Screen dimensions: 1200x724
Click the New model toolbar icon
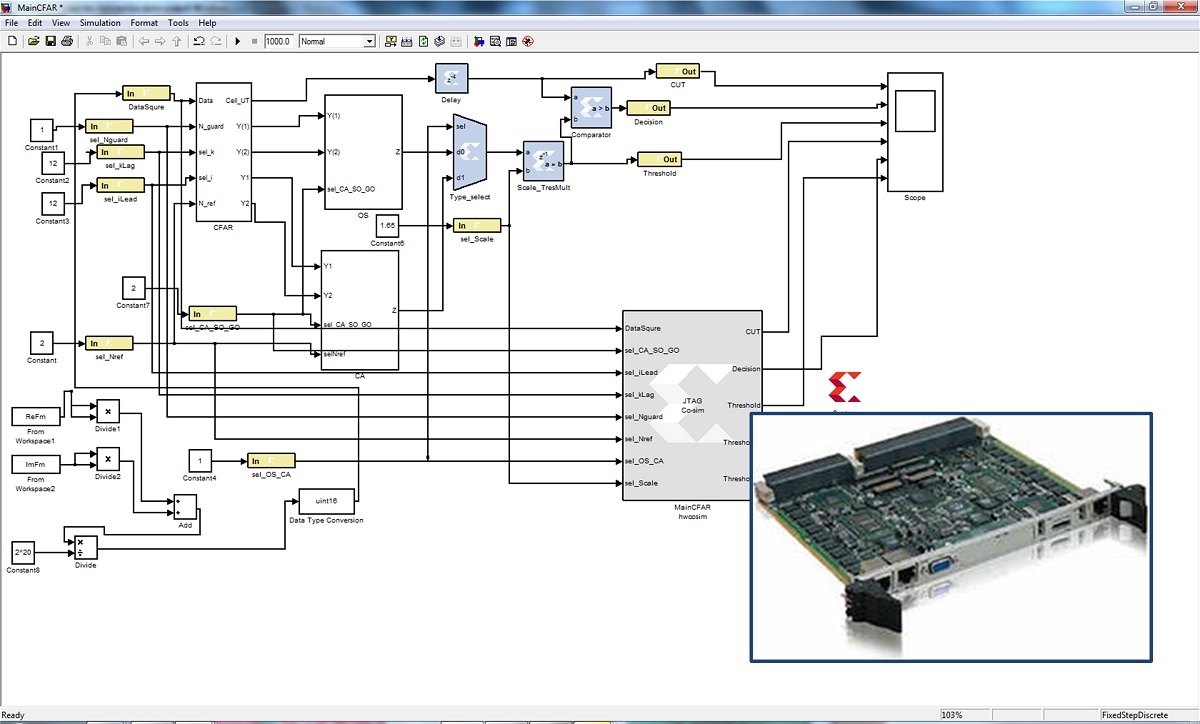click(x=13, y=41)
